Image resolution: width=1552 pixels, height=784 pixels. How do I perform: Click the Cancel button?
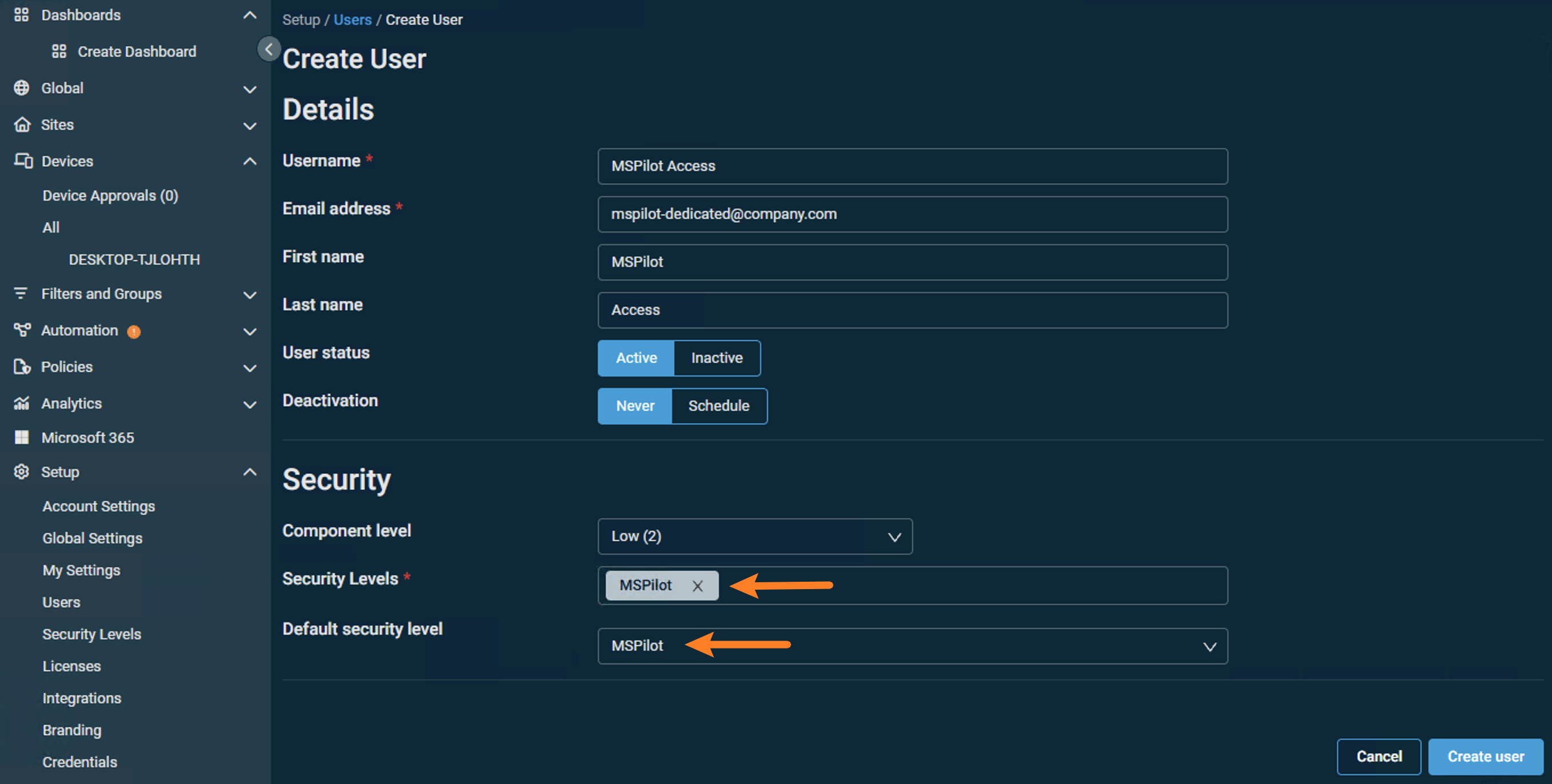click(x=1379, y=756)
